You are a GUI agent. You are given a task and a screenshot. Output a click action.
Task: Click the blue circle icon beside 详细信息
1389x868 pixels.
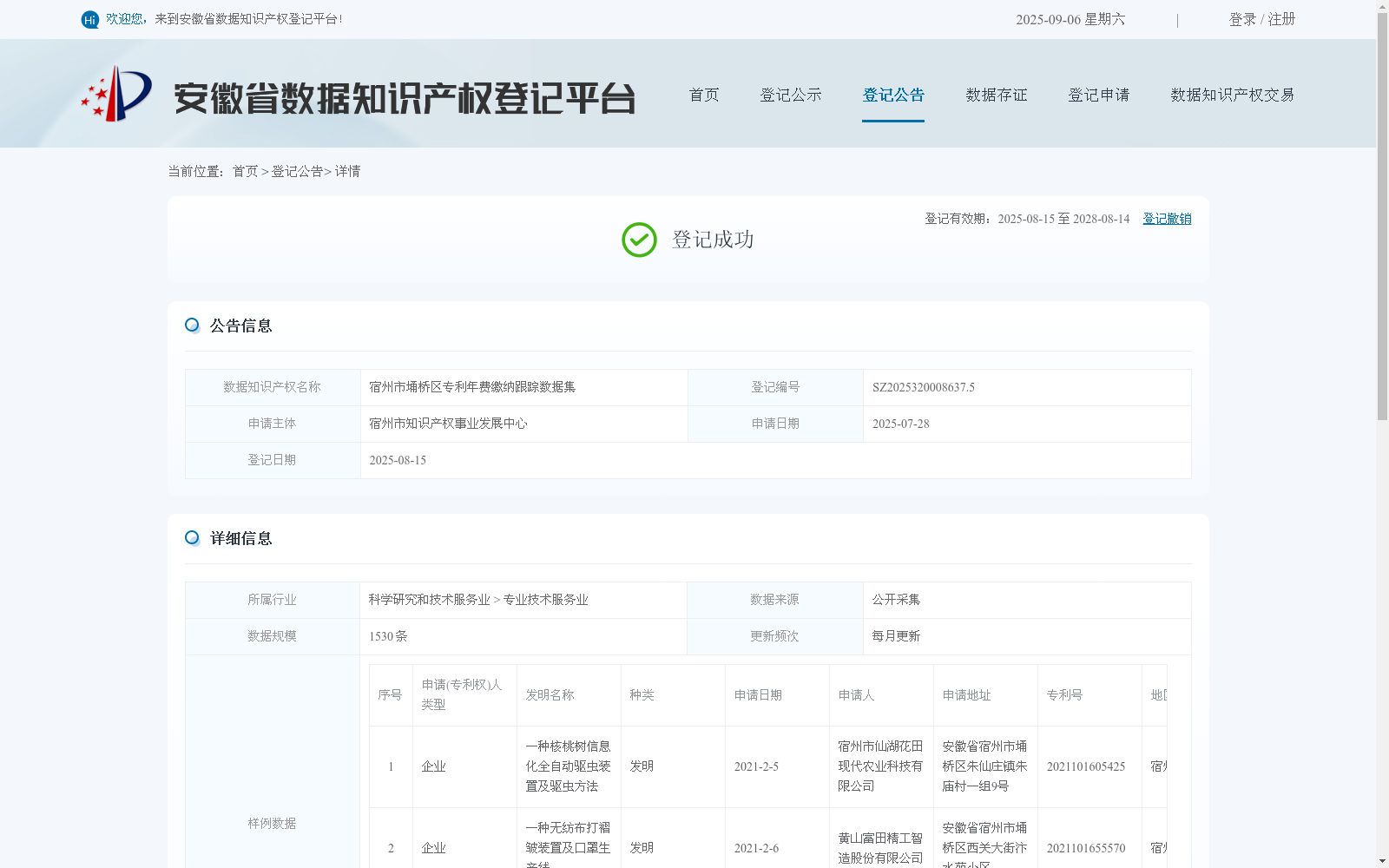coord(192,538)
